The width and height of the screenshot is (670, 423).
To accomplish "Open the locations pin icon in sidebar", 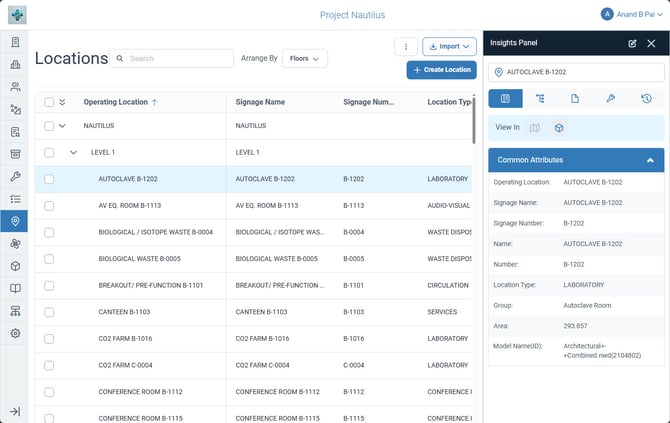I will click(15, 221).
